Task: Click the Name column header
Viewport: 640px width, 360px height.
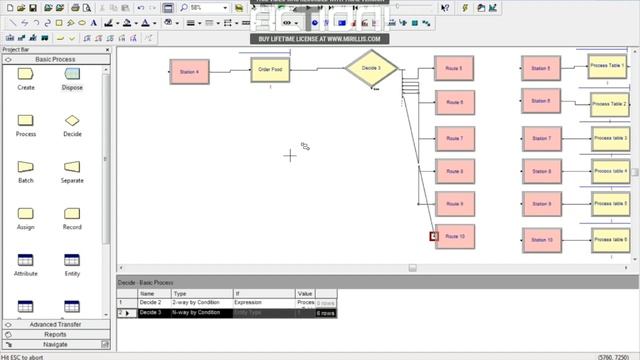Action: pos(154,293)
